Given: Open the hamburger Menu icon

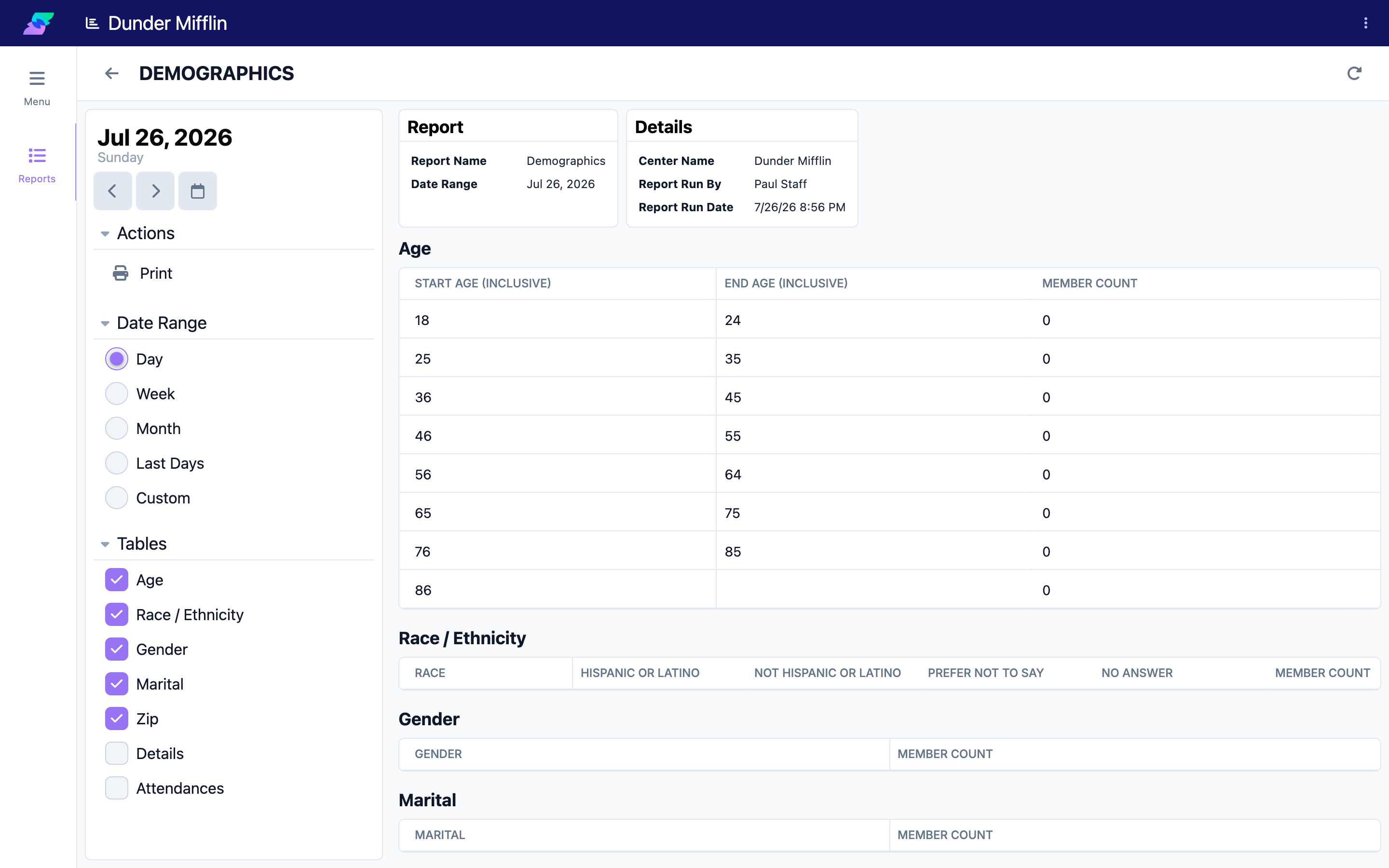Looking at the screenshot, I should coord(37,78).
